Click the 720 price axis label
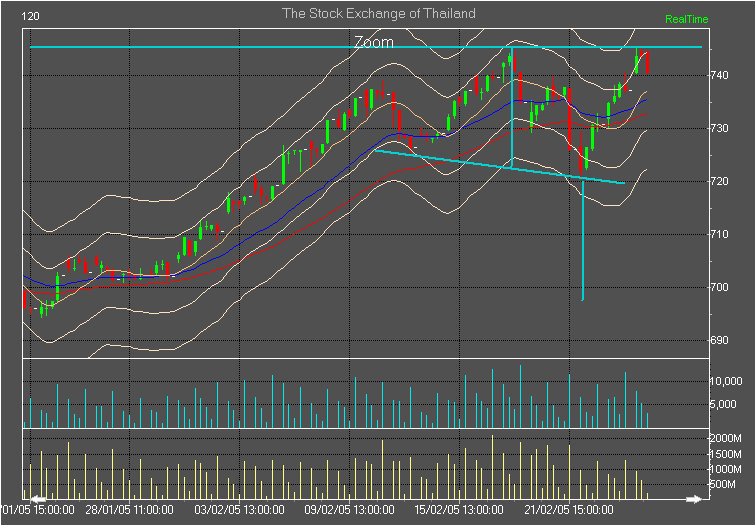755x525 pixels. tap(719, 181)
